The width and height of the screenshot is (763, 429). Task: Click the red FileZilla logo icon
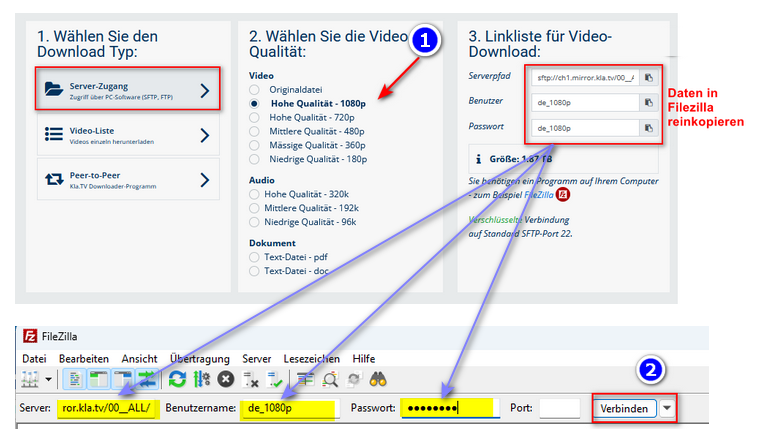(x=563, y=195)
